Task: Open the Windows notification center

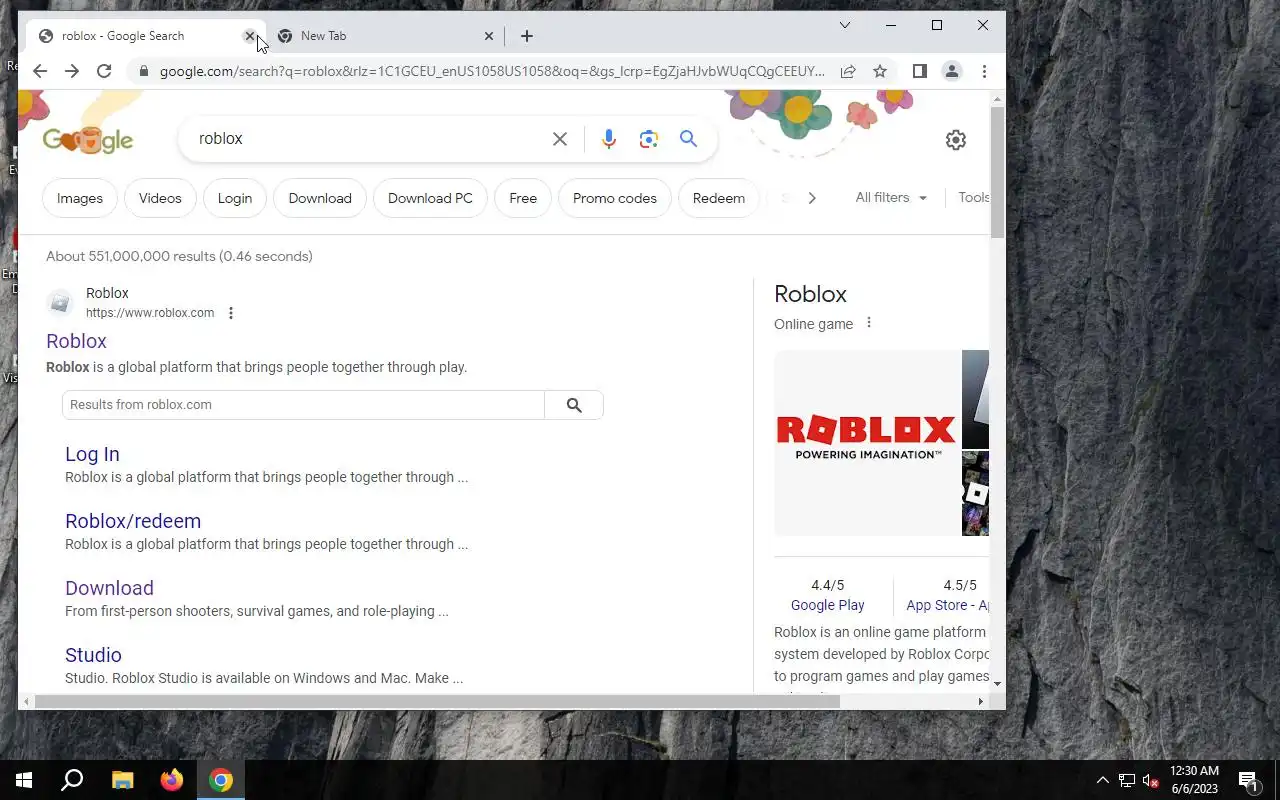Action: pyautogui.click(x=1249, y=780)
